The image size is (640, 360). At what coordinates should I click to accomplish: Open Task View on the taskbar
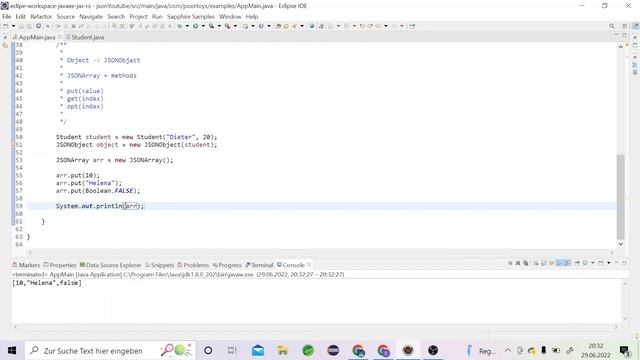pos(232,350)
